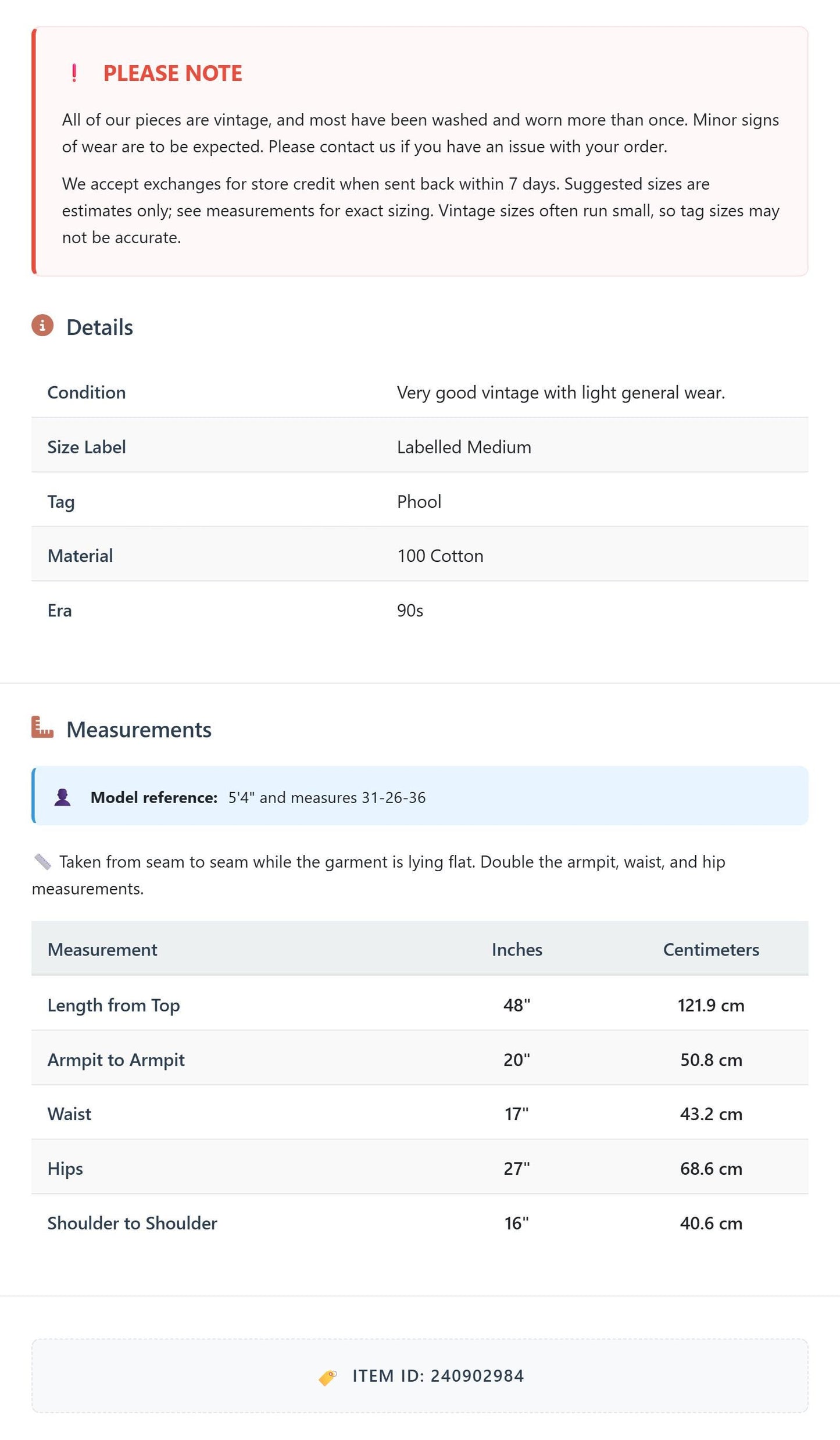Click the Inches column header
Image resolution: width=840 pixels, height=1440 pixels.
[x=517, y=950]
